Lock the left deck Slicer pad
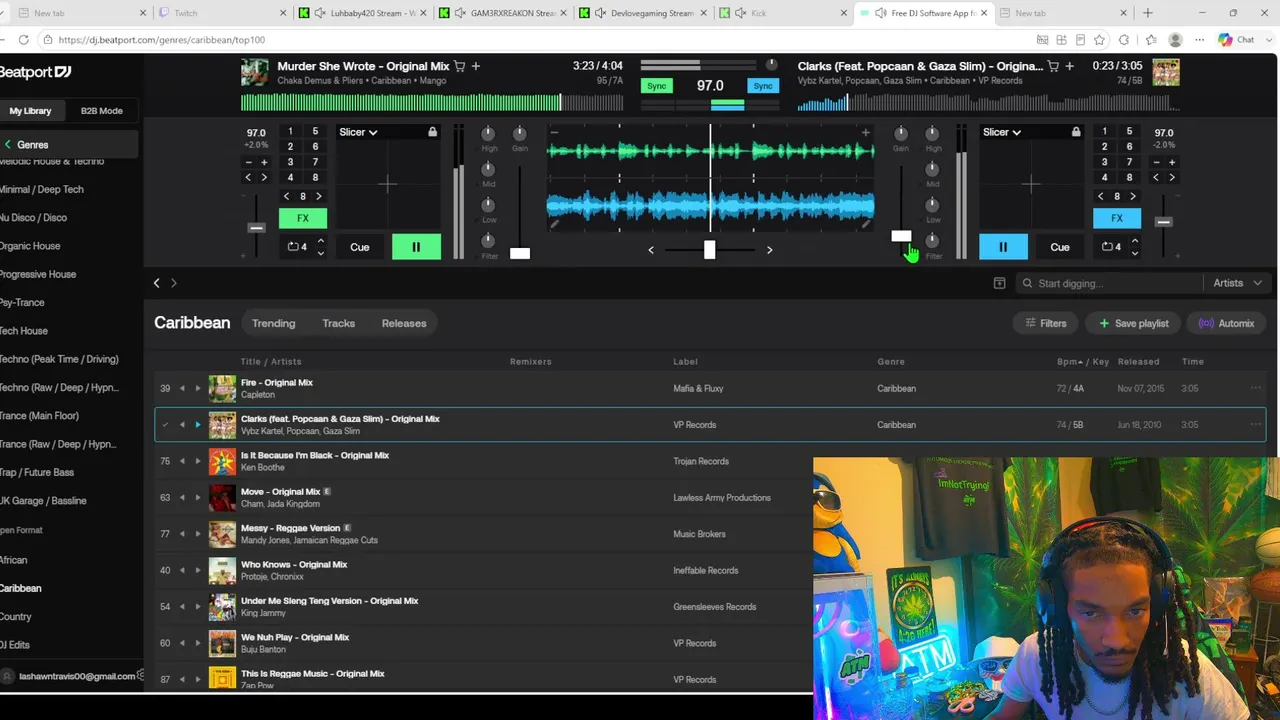The image size is (1280, 720). point(432,132)
